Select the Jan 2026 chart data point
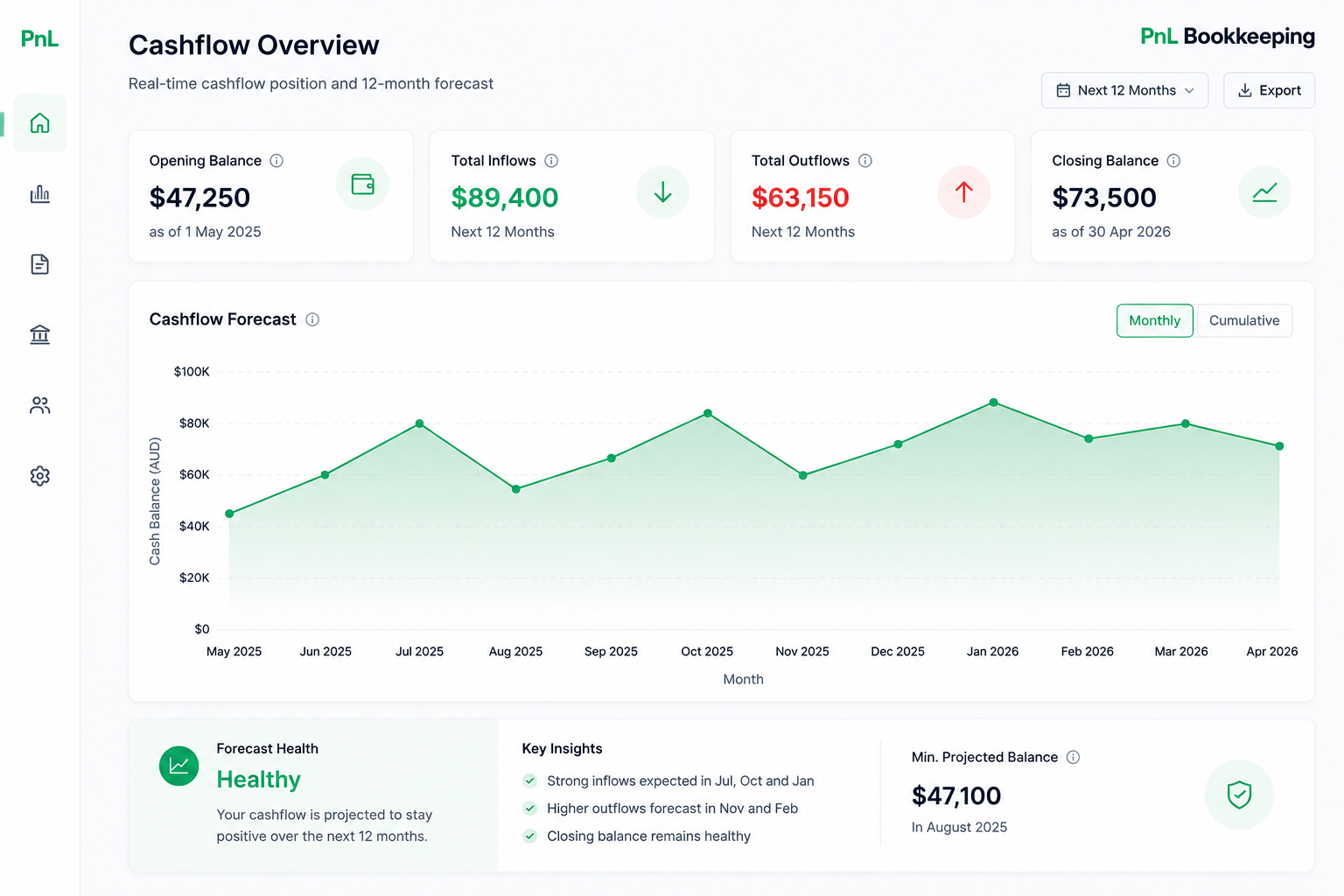 [994, 402]
